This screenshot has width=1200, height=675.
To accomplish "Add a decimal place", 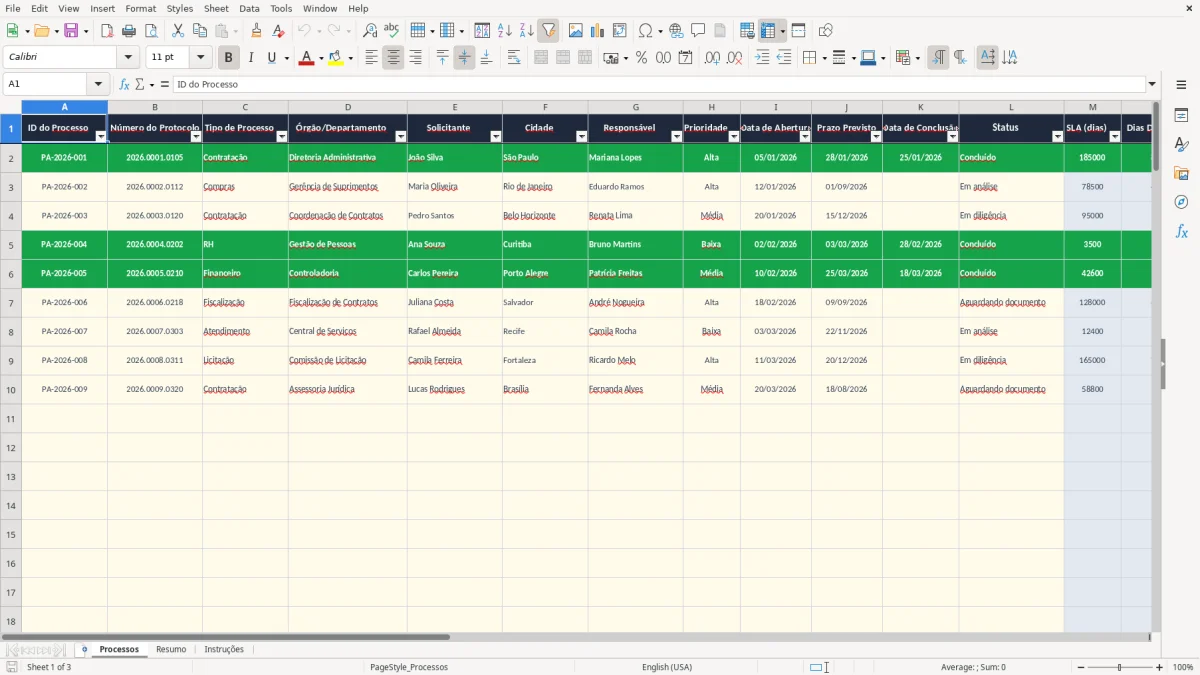I will point(712,58).
